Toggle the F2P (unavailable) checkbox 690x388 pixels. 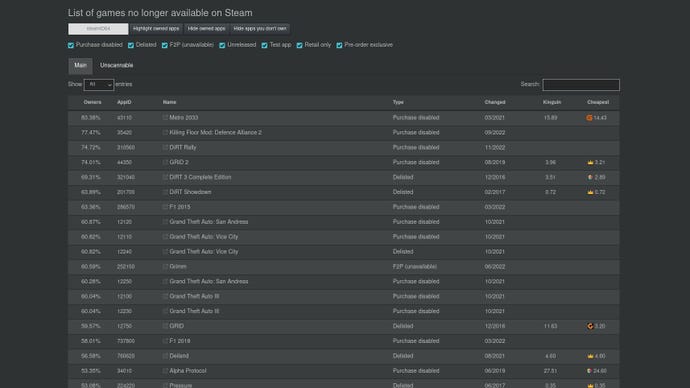point(165,45)
